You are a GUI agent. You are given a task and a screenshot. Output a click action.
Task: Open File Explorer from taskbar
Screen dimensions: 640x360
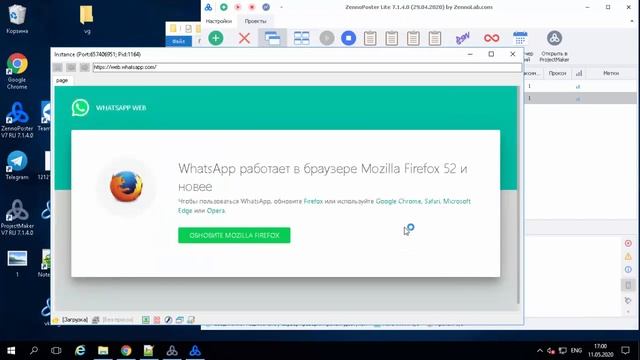pos(103,351)
